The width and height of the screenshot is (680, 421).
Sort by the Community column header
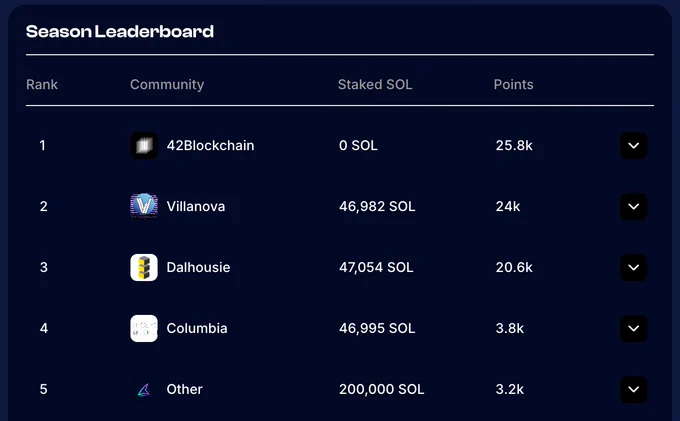point(167,85)
